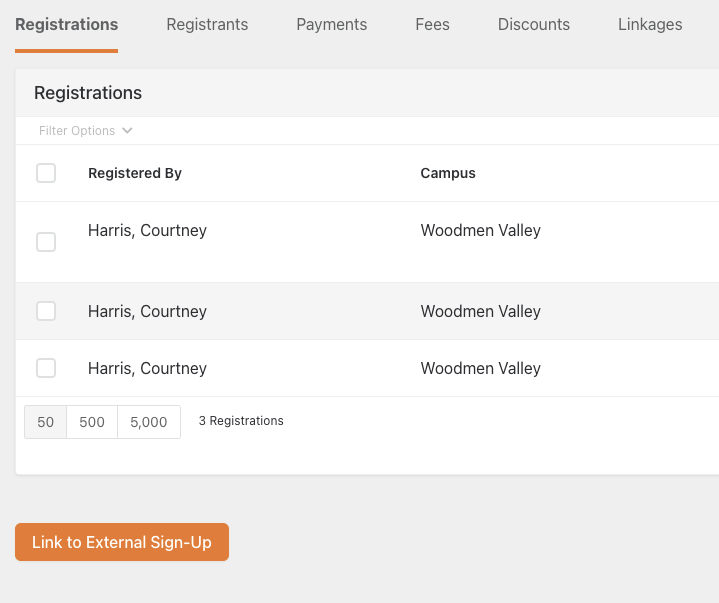This screenshot has width=719, height=603.
Task: Switch to the Registrants tab
Action: (x=207, y=24)
